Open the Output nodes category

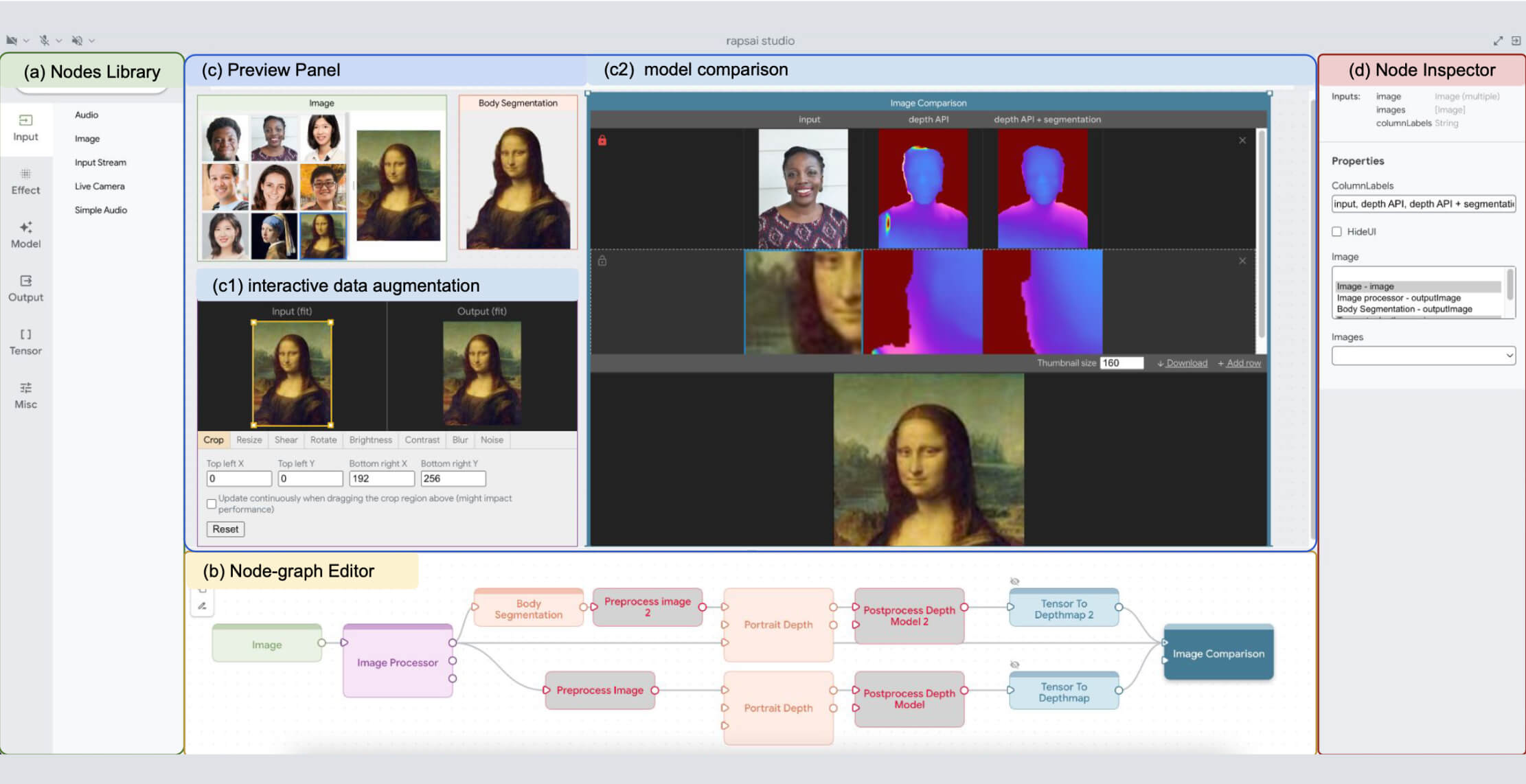pos(26,288)
